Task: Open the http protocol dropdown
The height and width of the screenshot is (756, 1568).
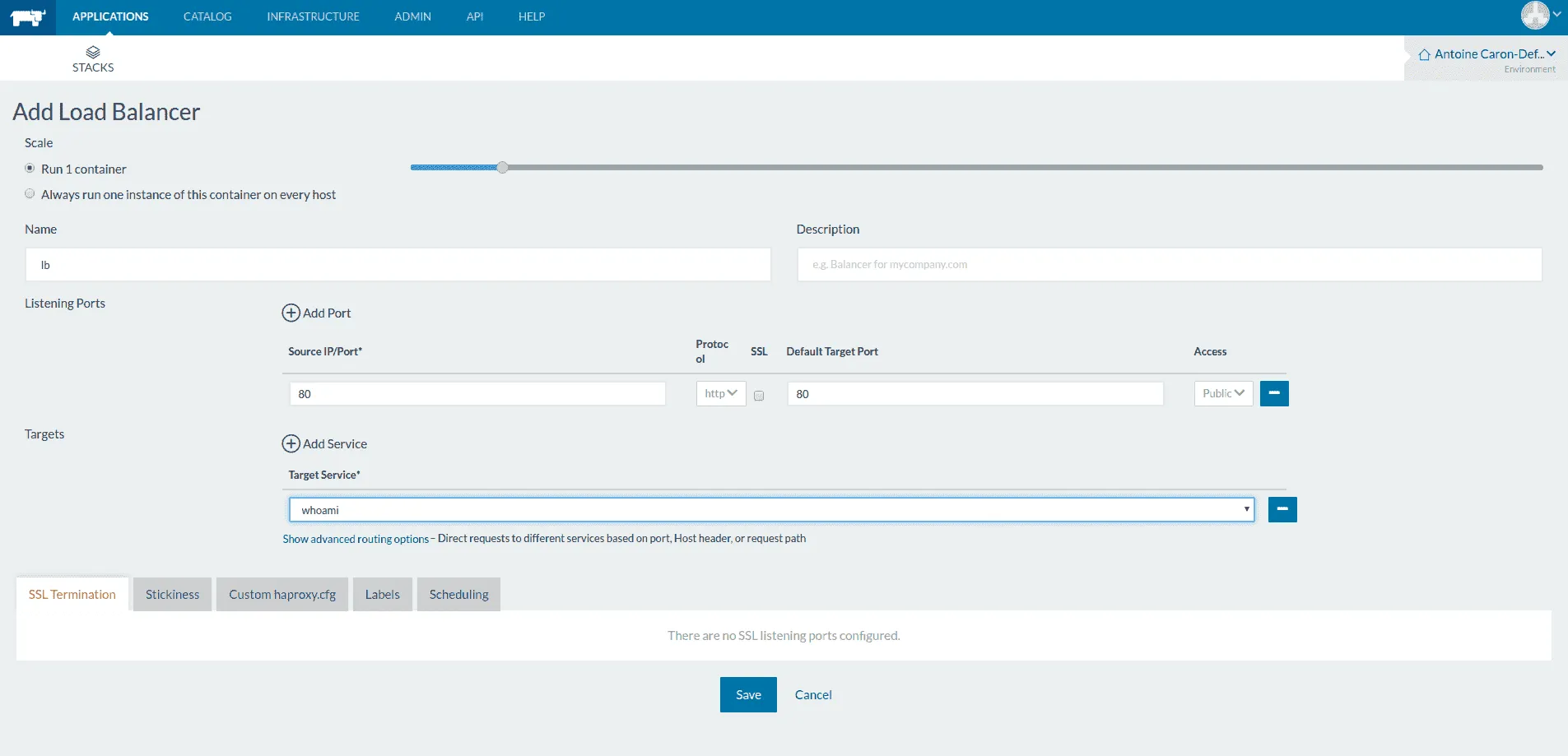Action: click(720, 393)
